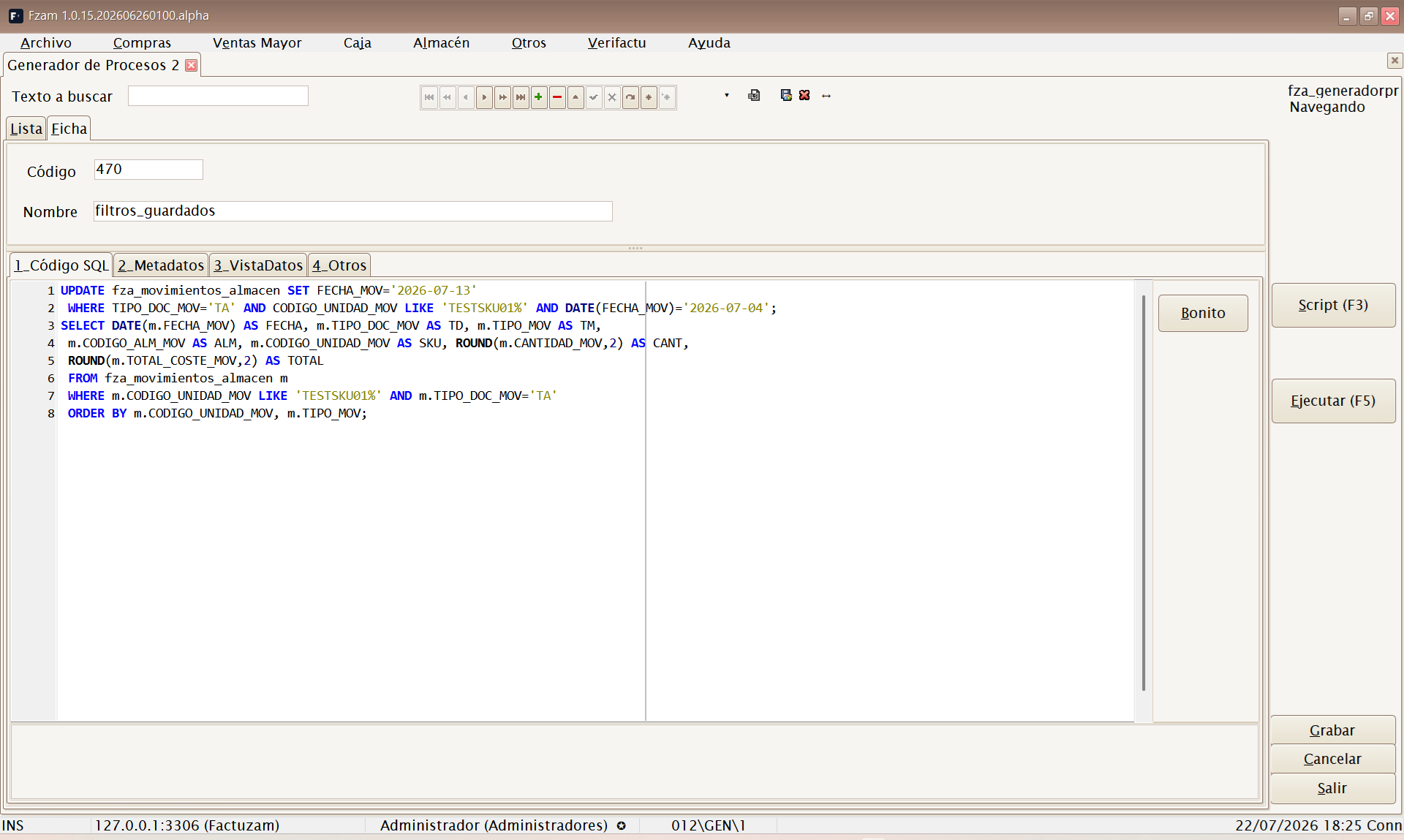Select the 4_Otros tab

click(339, 265)
